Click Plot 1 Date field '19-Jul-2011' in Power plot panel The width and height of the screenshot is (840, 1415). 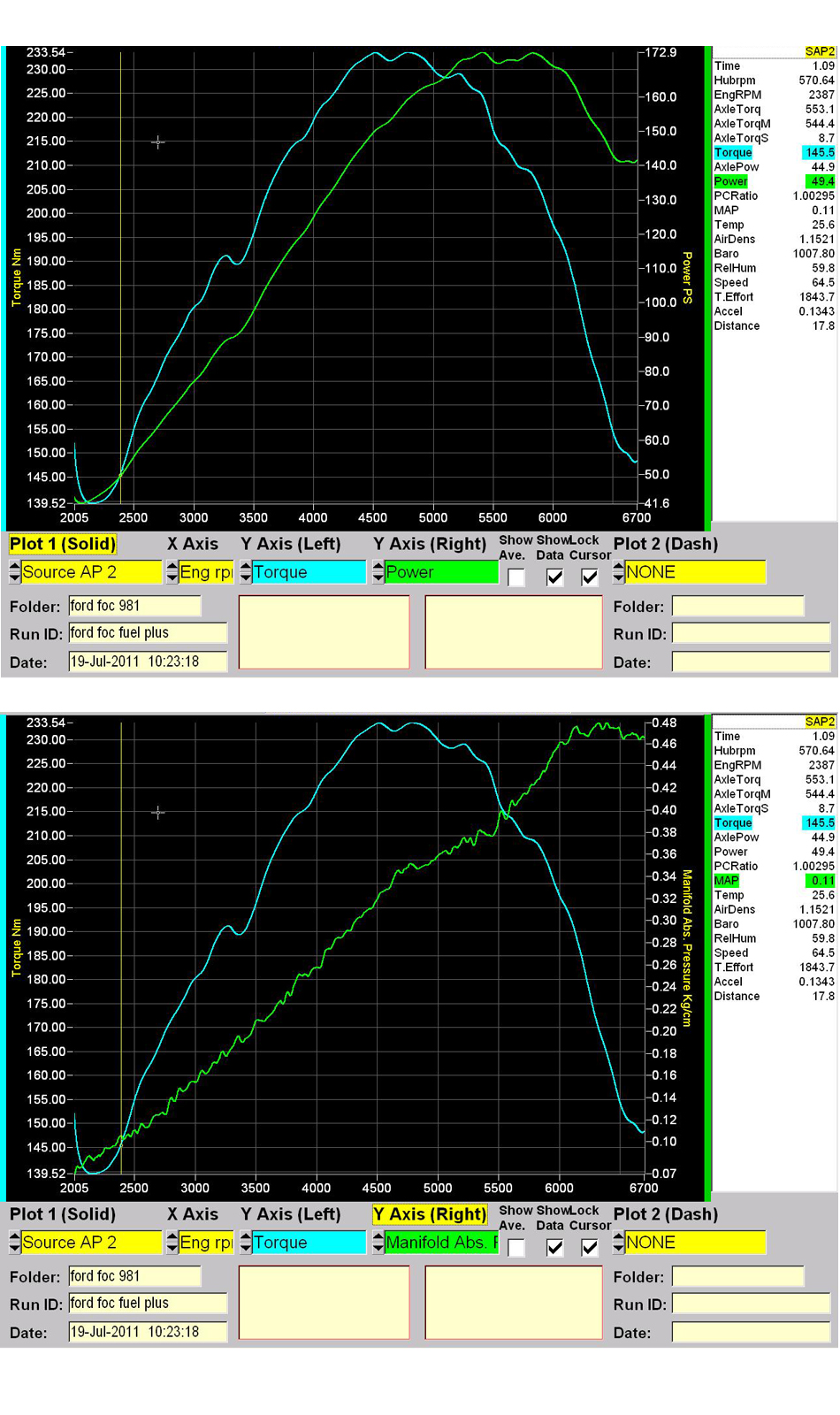[x=148, y=662]
